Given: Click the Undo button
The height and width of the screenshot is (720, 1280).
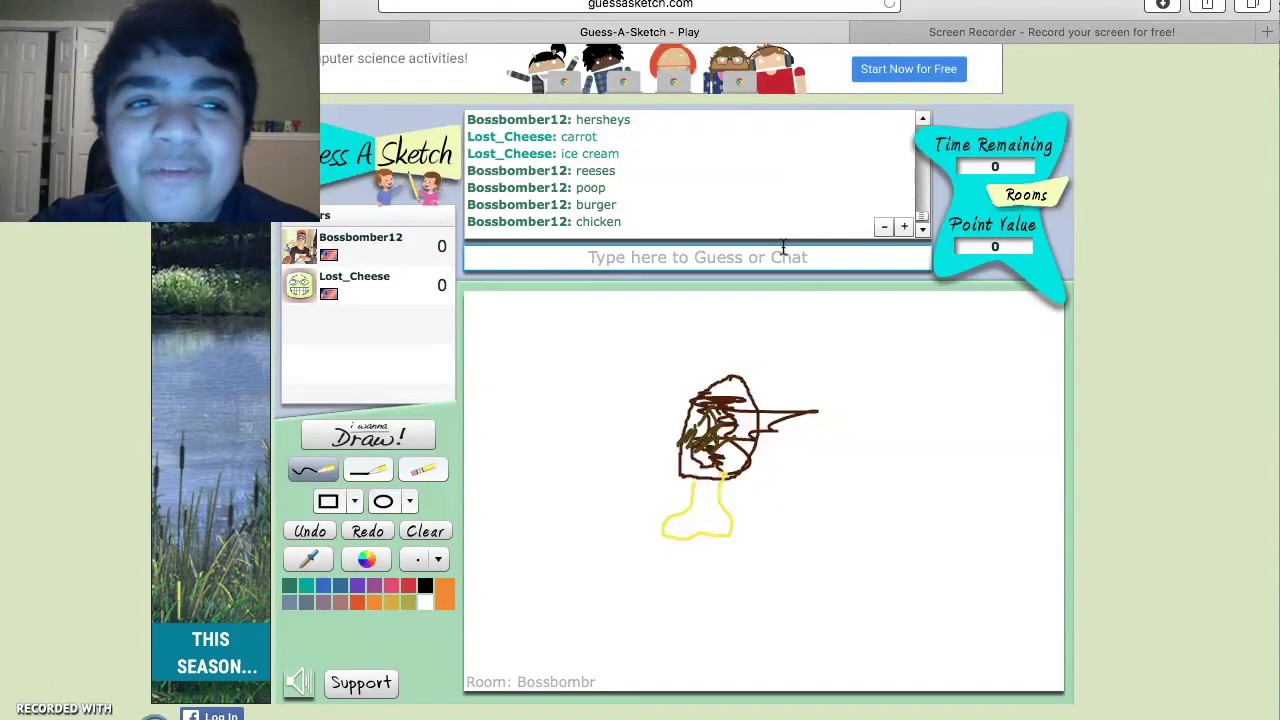Looking at the screenshot, I should click(x=310, y=531).
